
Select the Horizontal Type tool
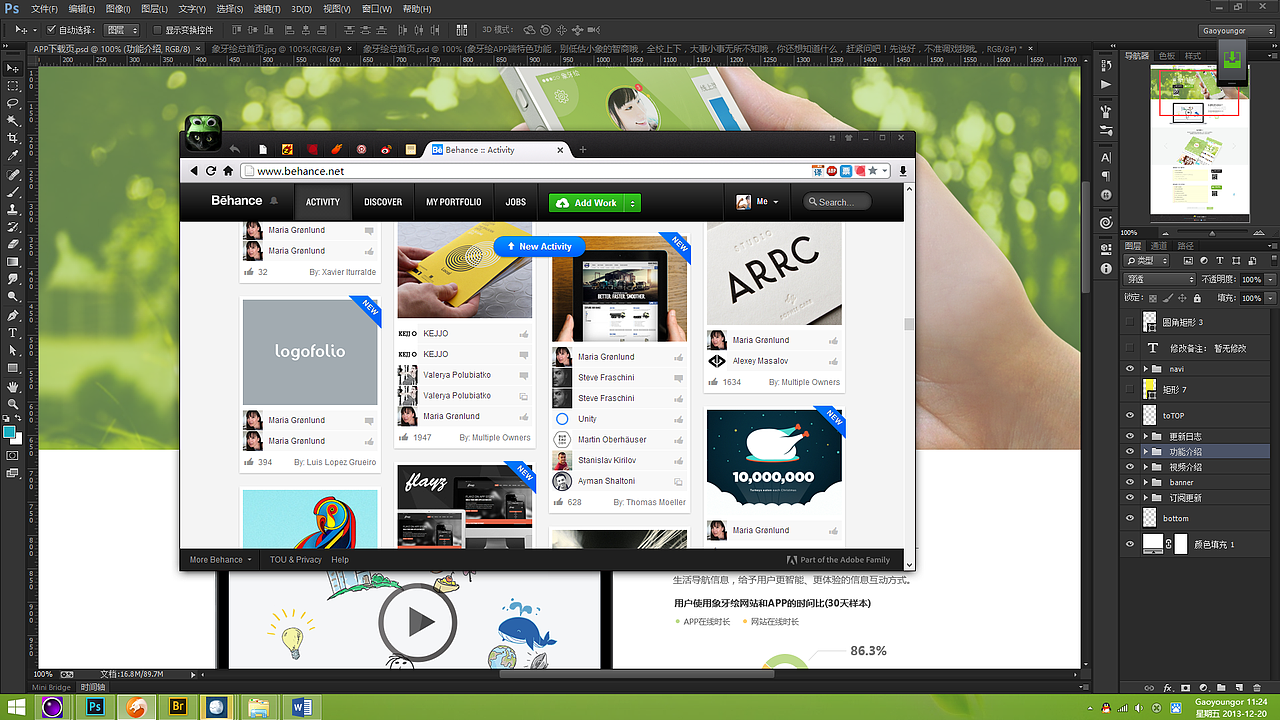[x=13, y=332]
